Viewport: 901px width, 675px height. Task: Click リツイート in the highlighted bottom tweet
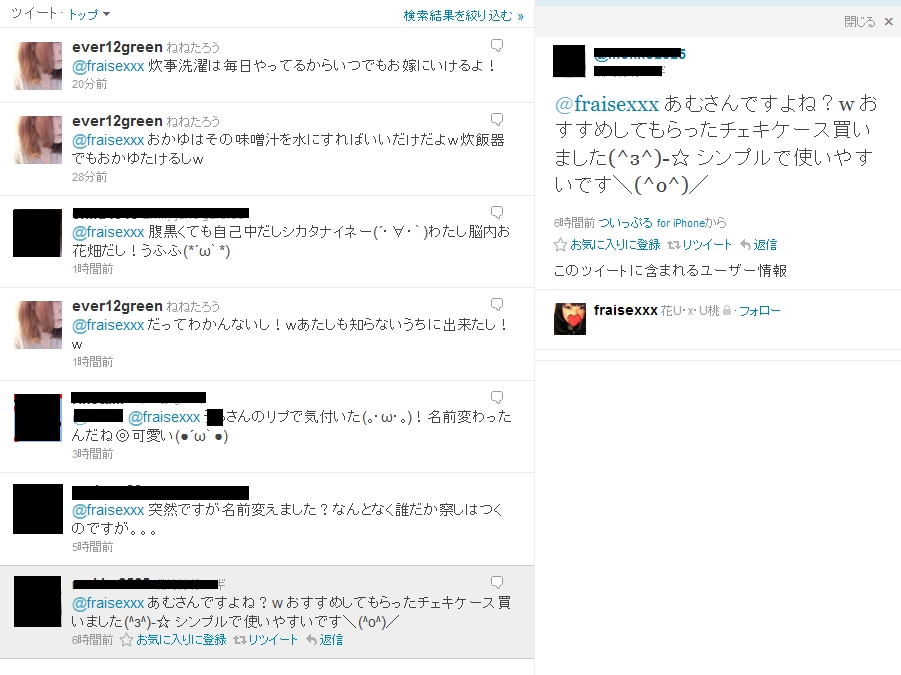(x=266, y=640)
